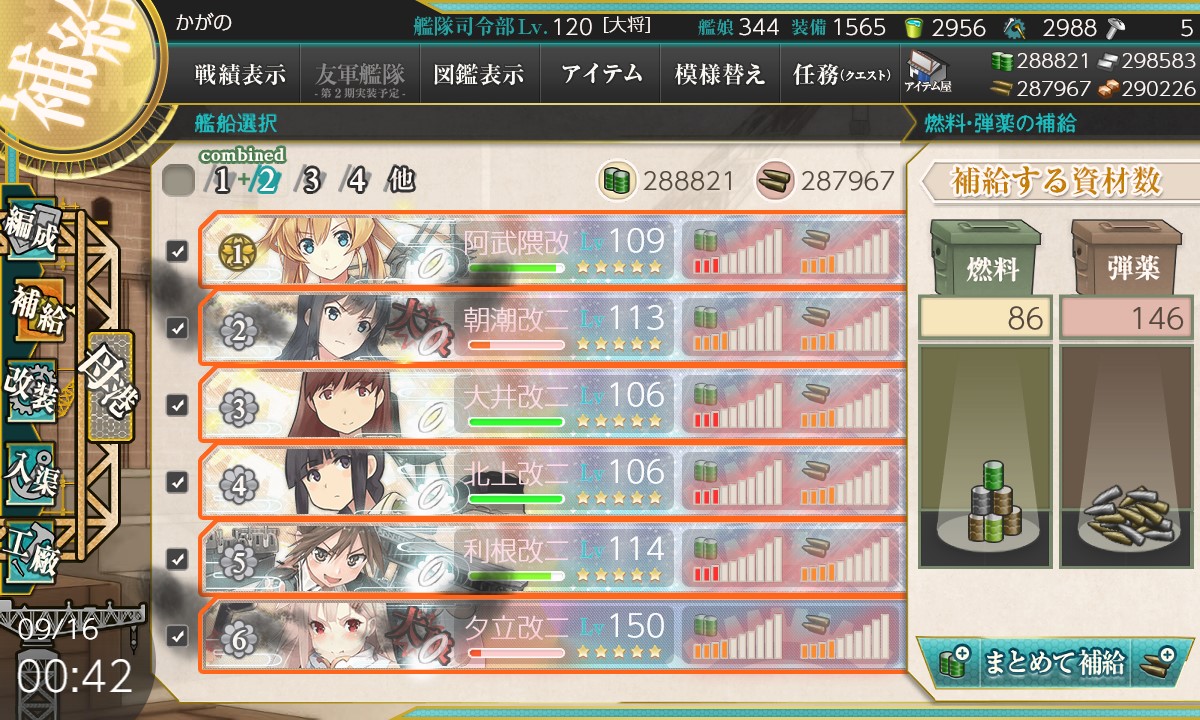This screenshot has height=720, width=1200.
Task: Open the 他 other ships tab
Action: [400, 181]
